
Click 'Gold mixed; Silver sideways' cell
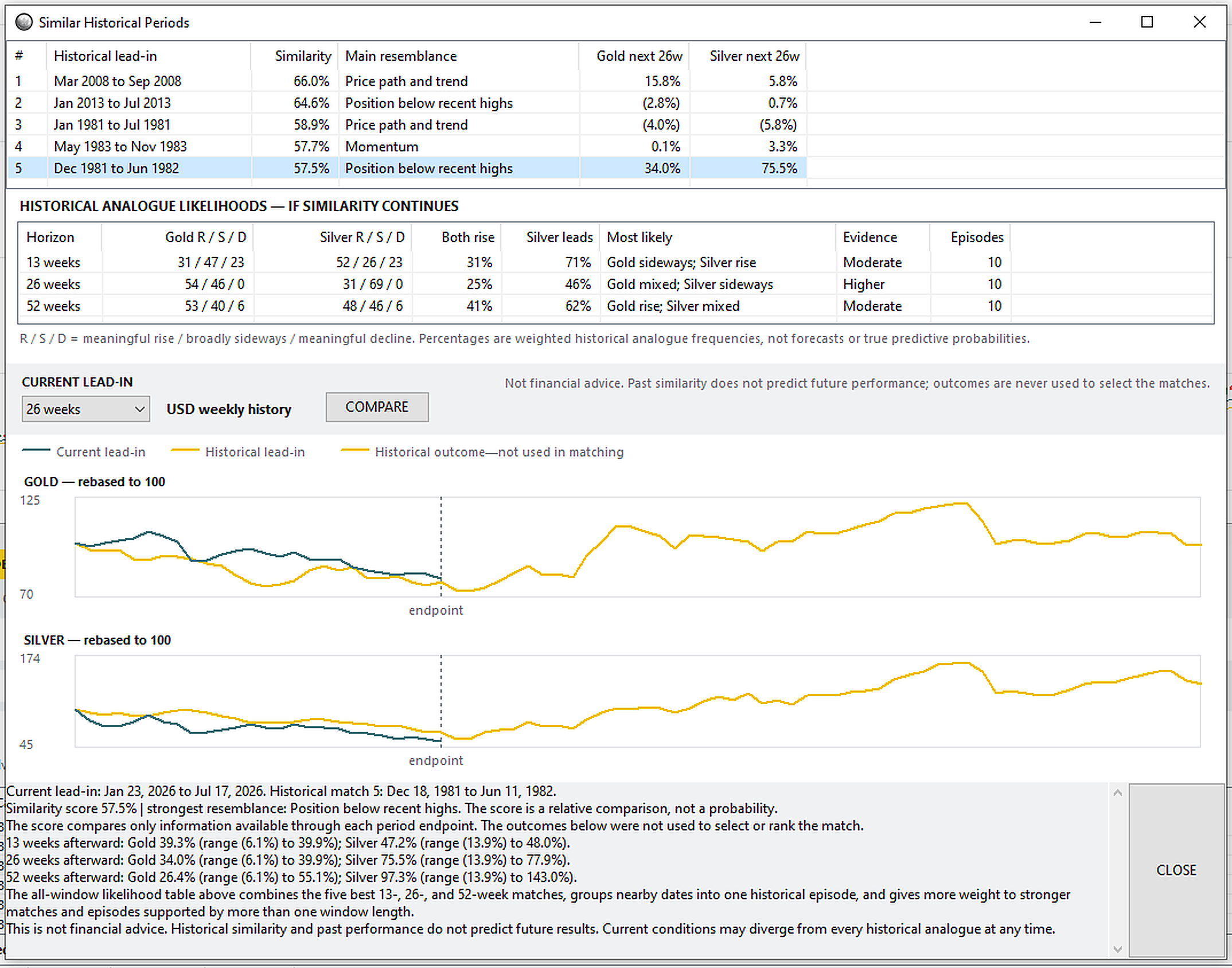click(x=690, y=284)
